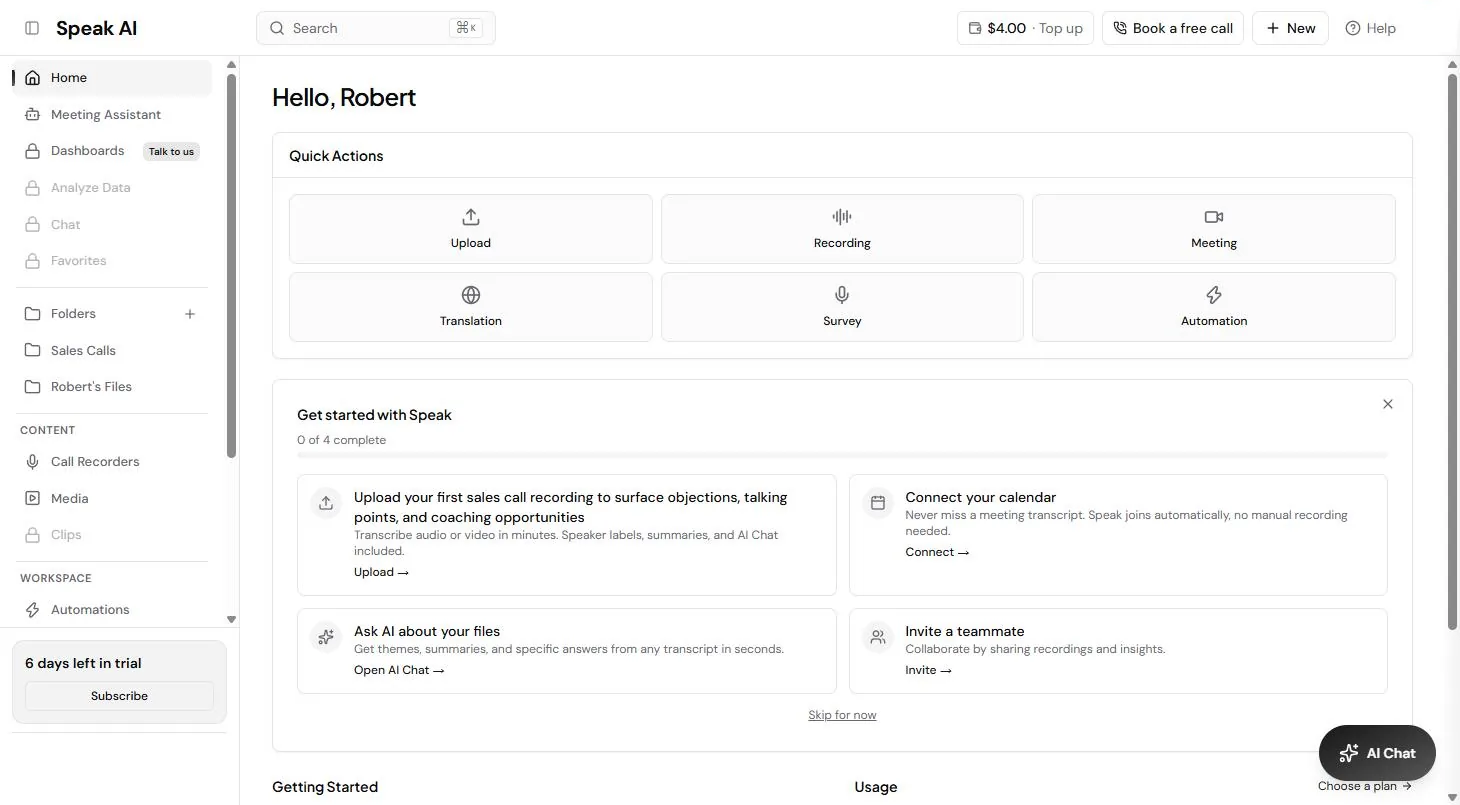Image resolution: width=1460 pixels, height=805 pixels.
Task: Click the Automations lightning icon in sidebar
Action: [x=33, y=610]
